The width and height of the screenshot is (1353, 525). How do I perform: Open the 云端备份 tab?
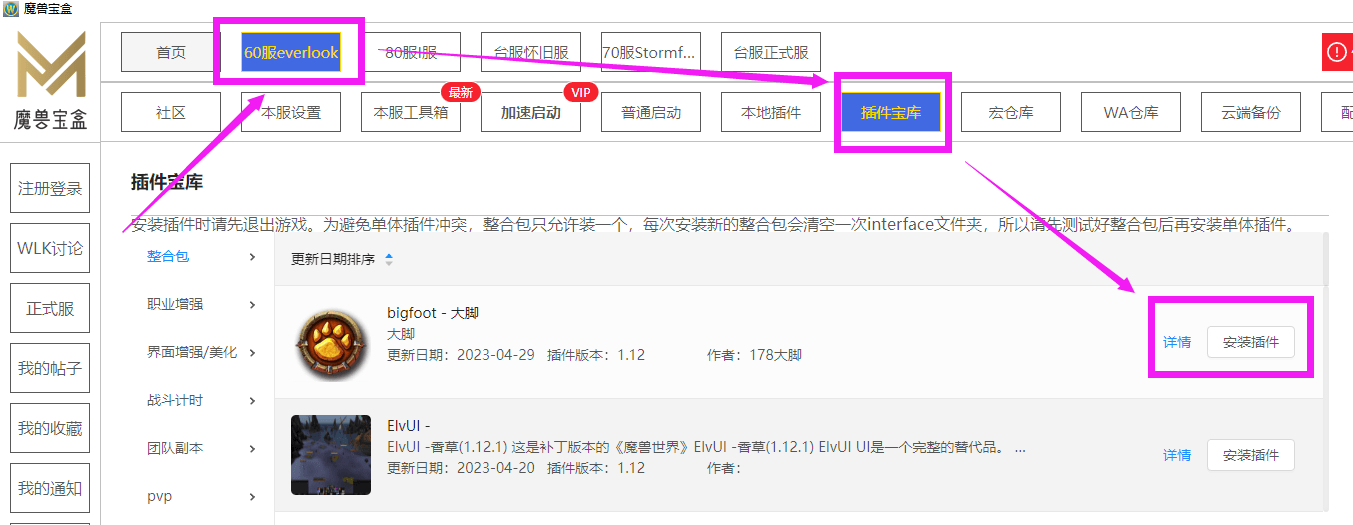[x=1251, y=112]
